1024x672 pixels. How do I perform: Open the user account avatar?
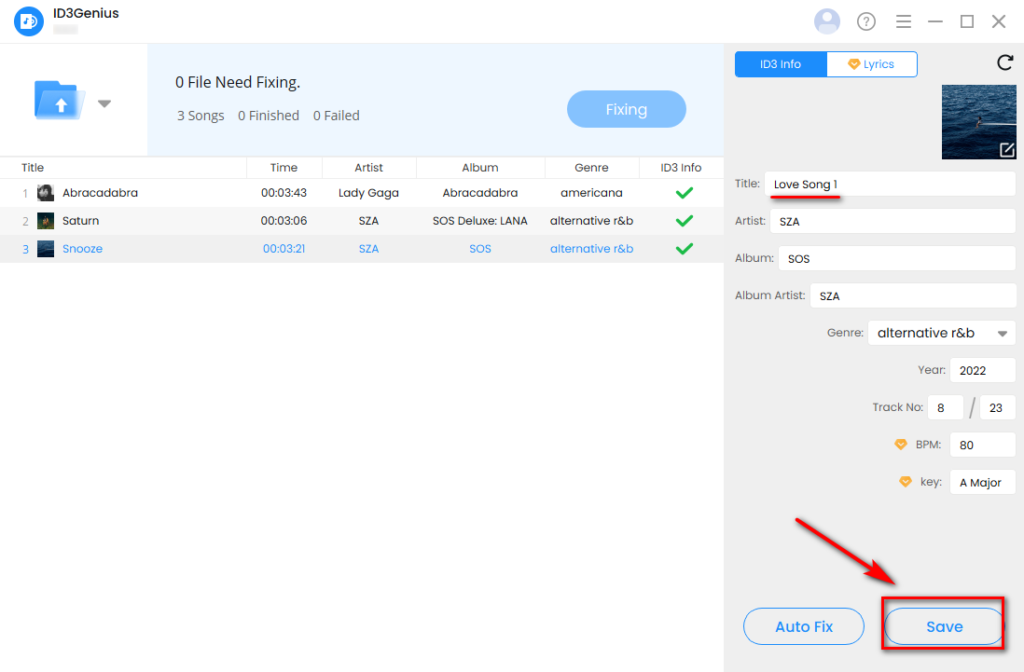pyautogui.click(x=827, y=21)
